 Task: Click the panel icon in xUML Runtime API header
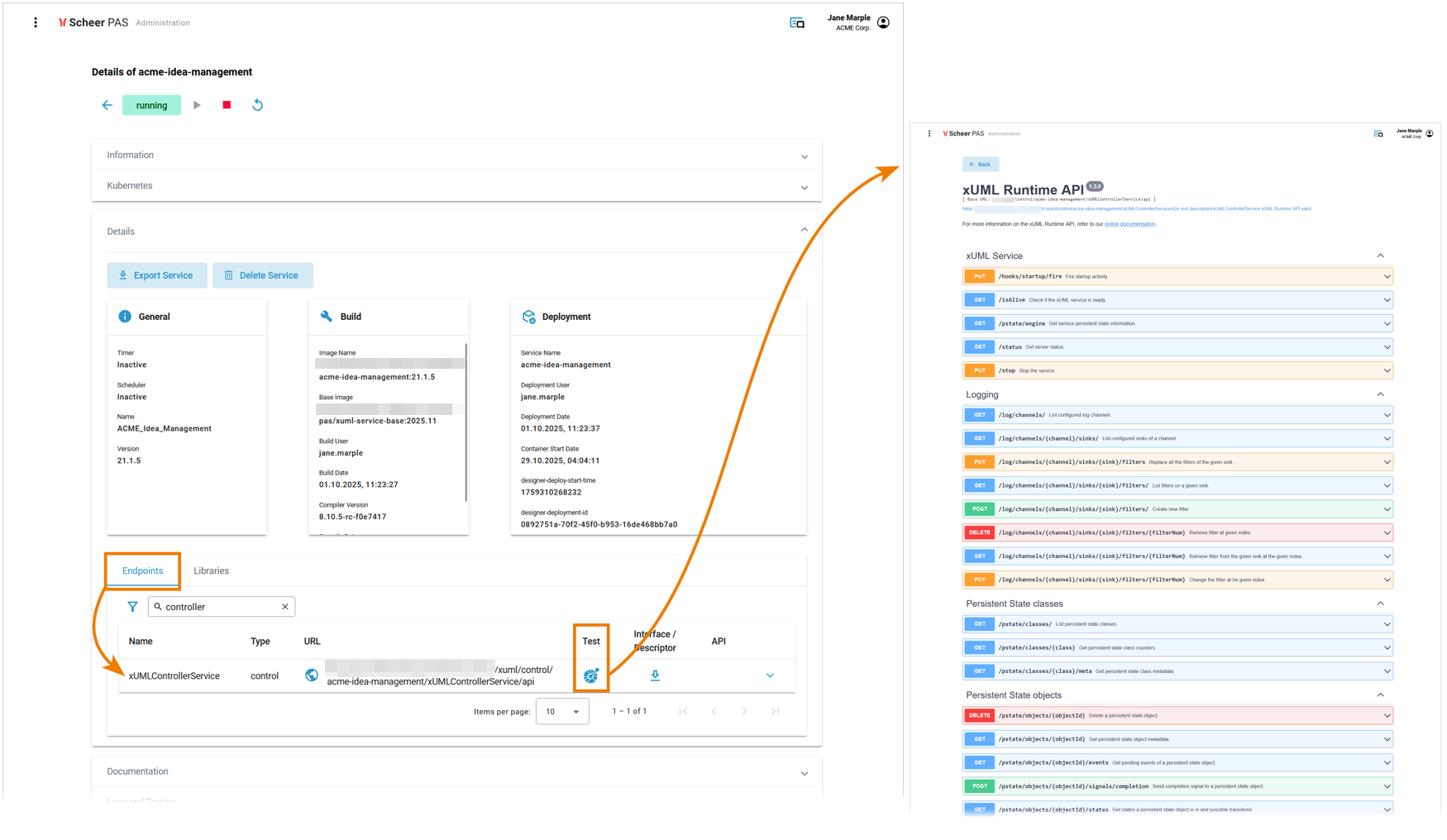(1378, 134)
